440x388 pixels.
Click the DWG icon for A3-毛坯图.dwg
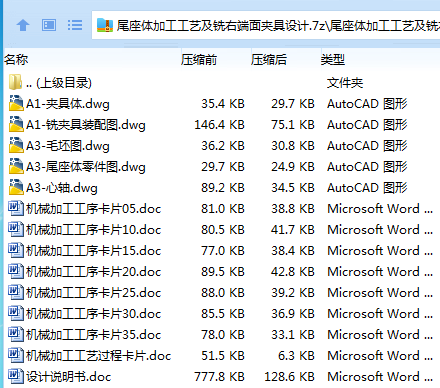click(16, 145)
